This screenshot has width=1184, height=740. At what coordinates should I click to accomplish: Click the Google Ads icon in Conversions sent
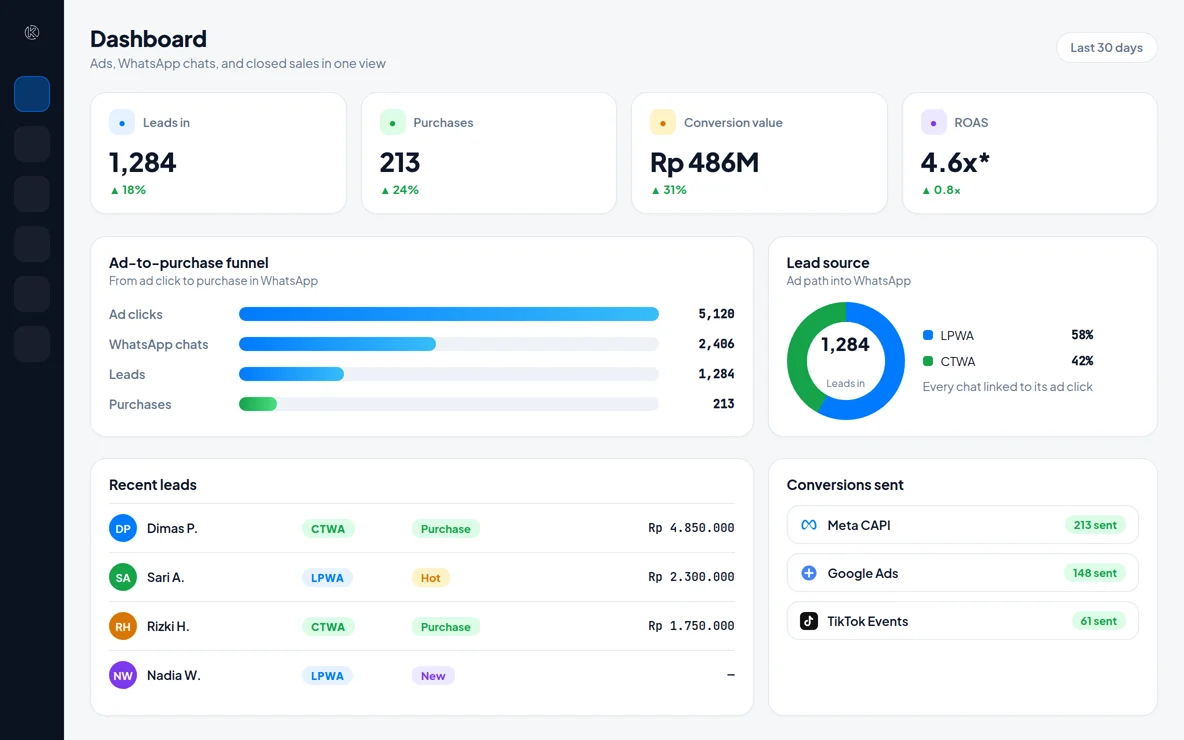point(809,573)
